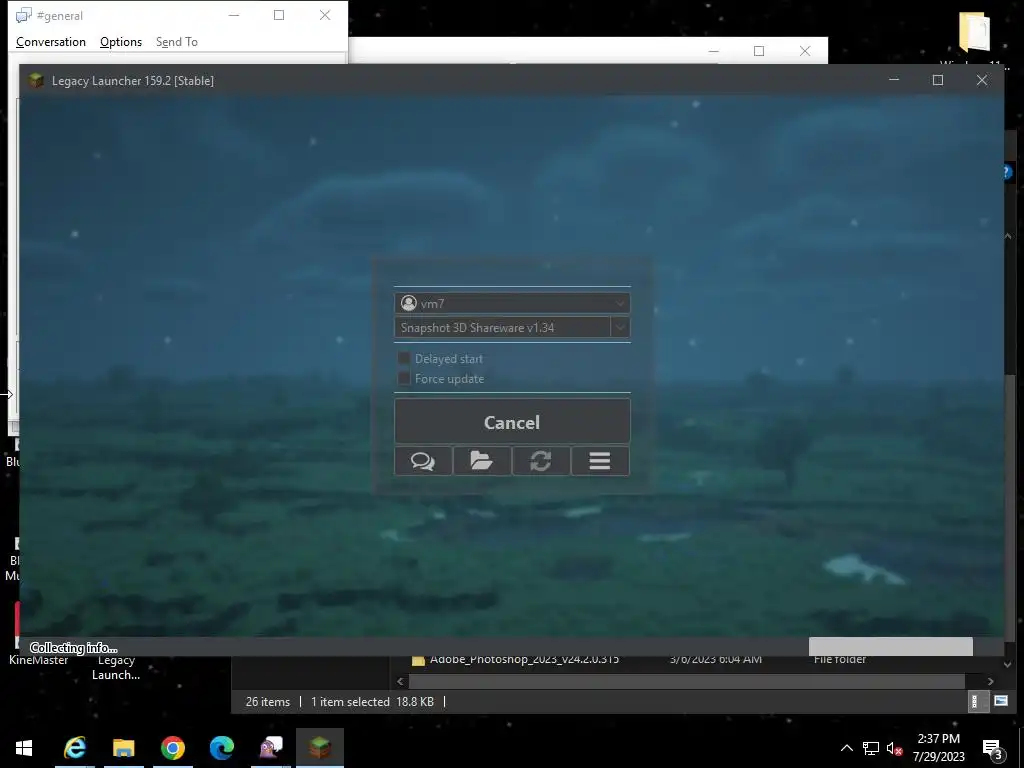Open File Explorer from taskbar
1024x768 pixels.
click(123, 748)
